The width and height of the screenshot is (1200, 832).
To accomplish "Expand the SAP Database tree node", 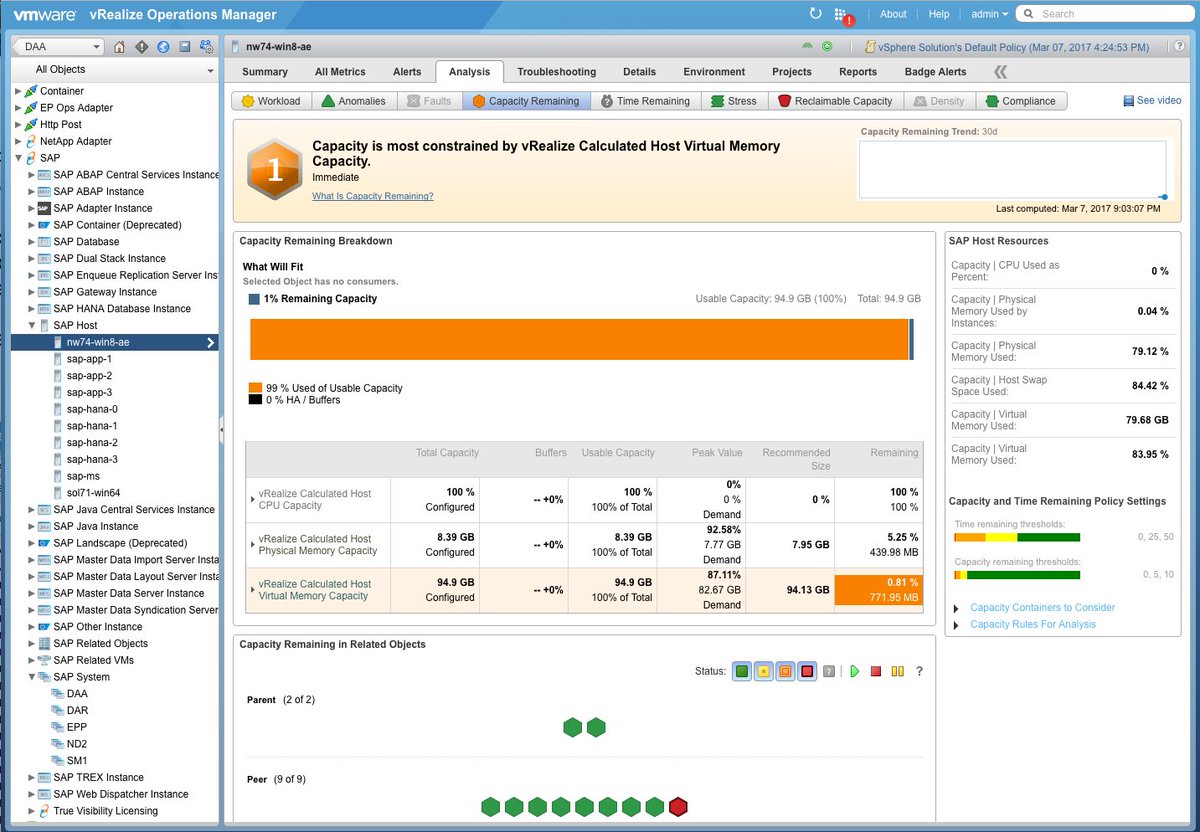I will coord(32,242).
